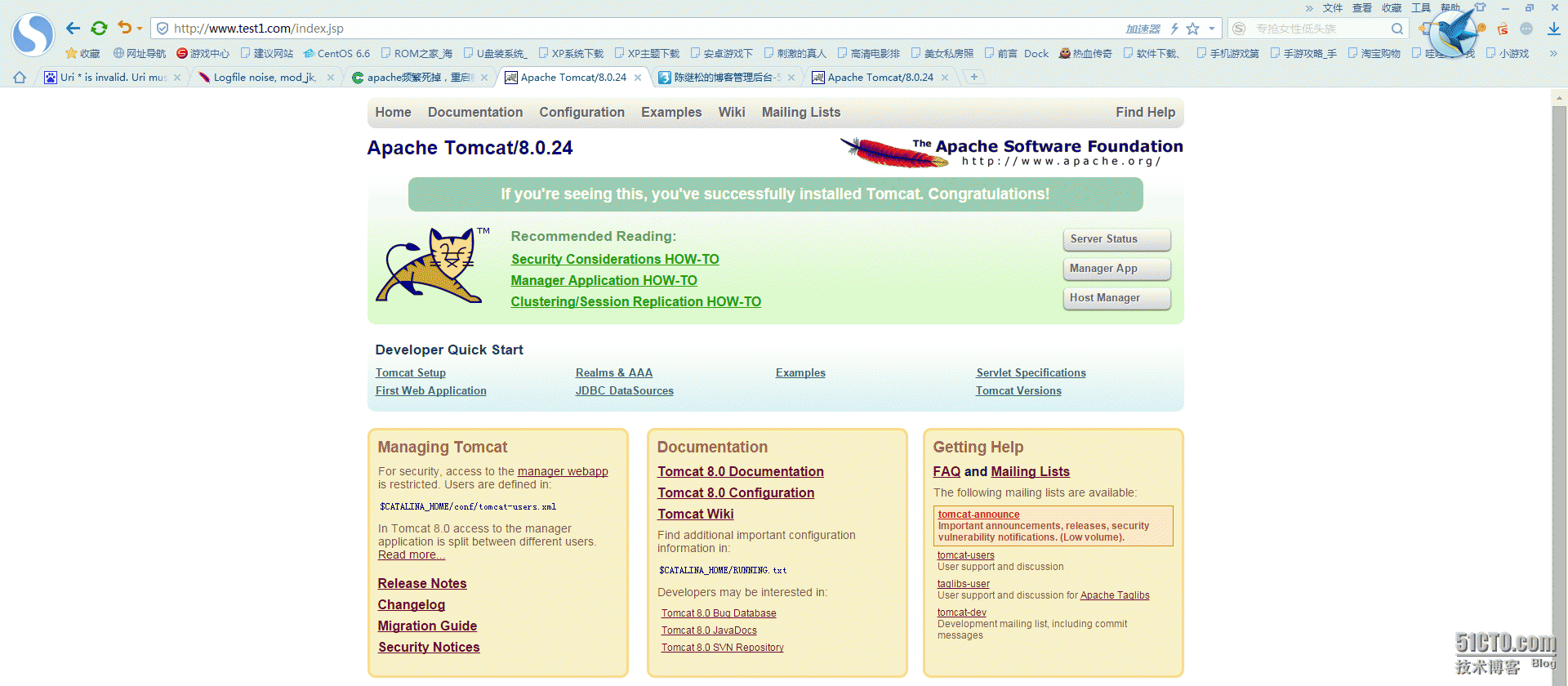The height and width of the screenshot is (686, 1568).
Task: Open Examples in the Tomcat nav bar
Action: pos(671,113)
